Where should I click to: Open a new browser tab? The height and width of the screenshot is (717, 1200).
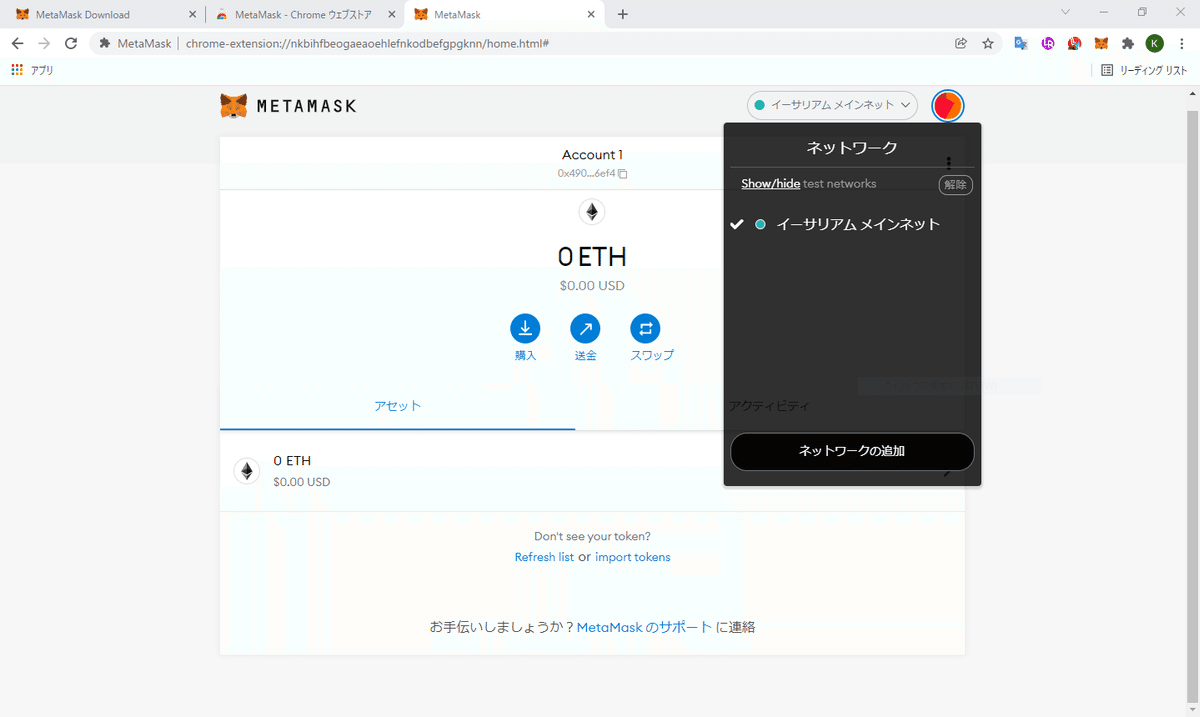pos(623,14)
